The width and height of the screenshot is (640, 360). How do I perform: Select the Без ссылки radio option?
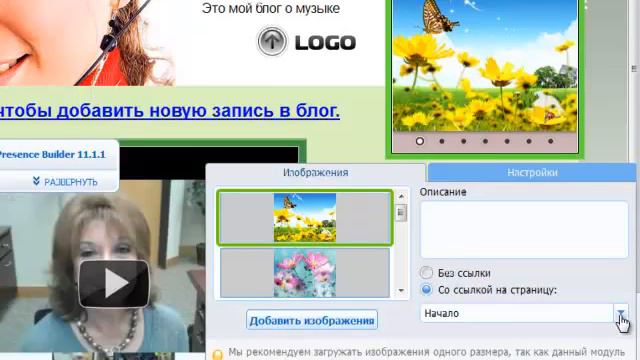[x=426, y=273]
